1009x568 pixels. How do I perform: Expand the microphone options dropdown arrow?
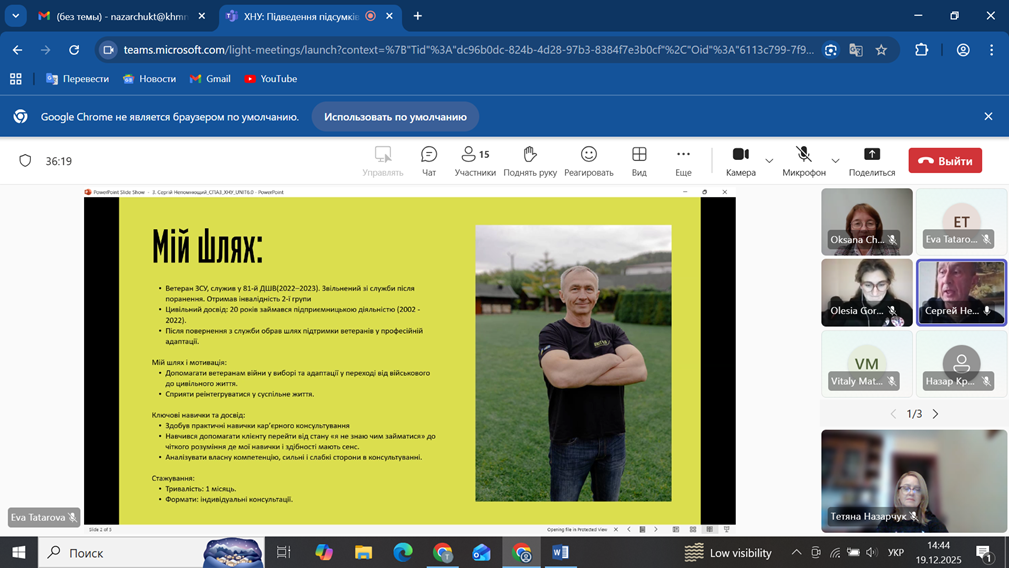point(835,161)
